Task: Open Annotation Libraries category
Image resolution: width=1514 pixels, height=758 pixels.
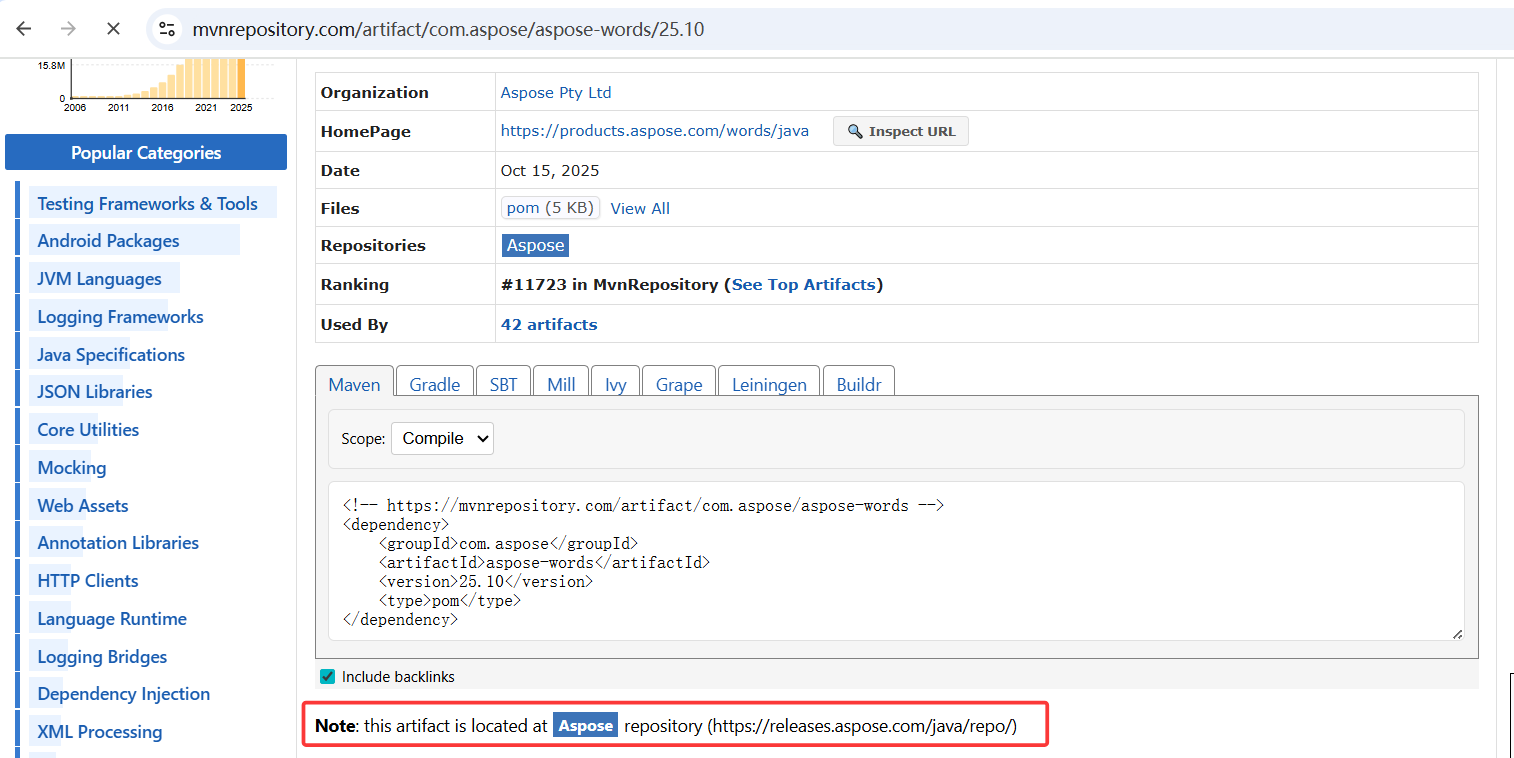Action: point(118,542)
